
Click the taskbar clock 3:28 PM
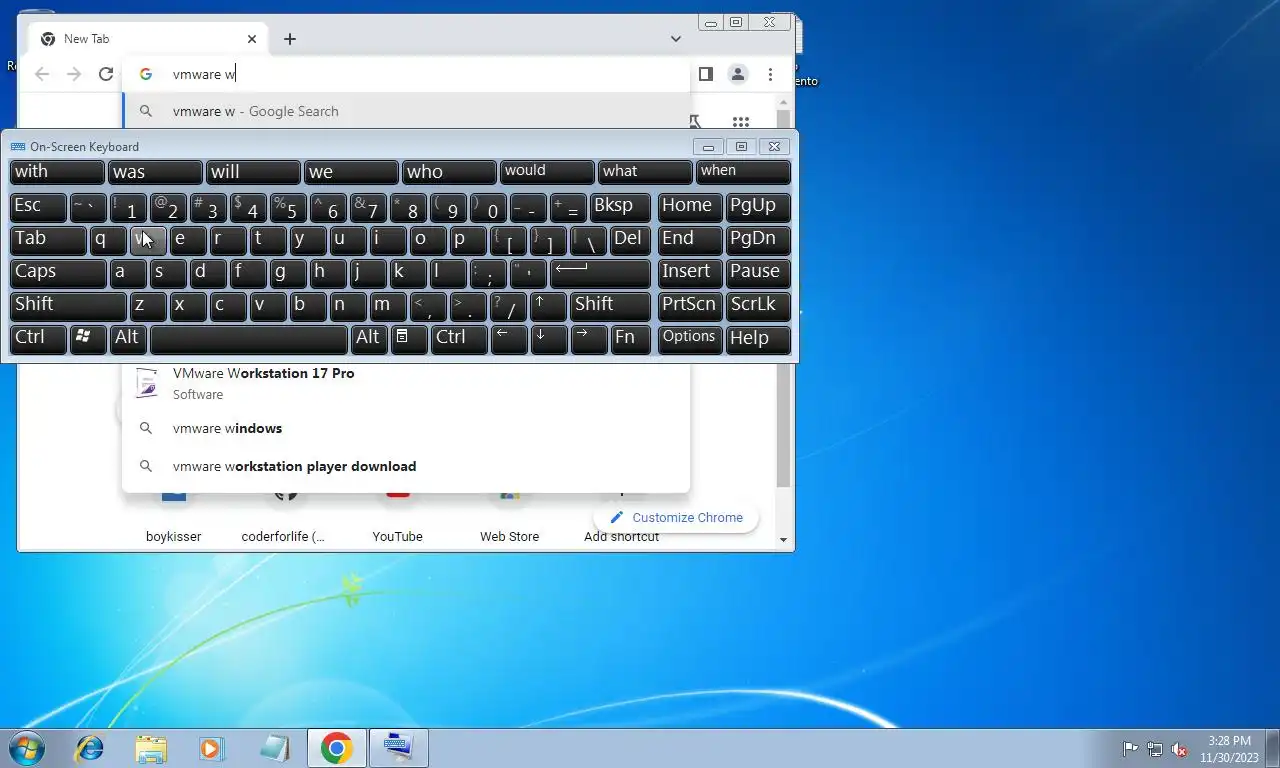pyautogui.click(x=1229, y=749)
